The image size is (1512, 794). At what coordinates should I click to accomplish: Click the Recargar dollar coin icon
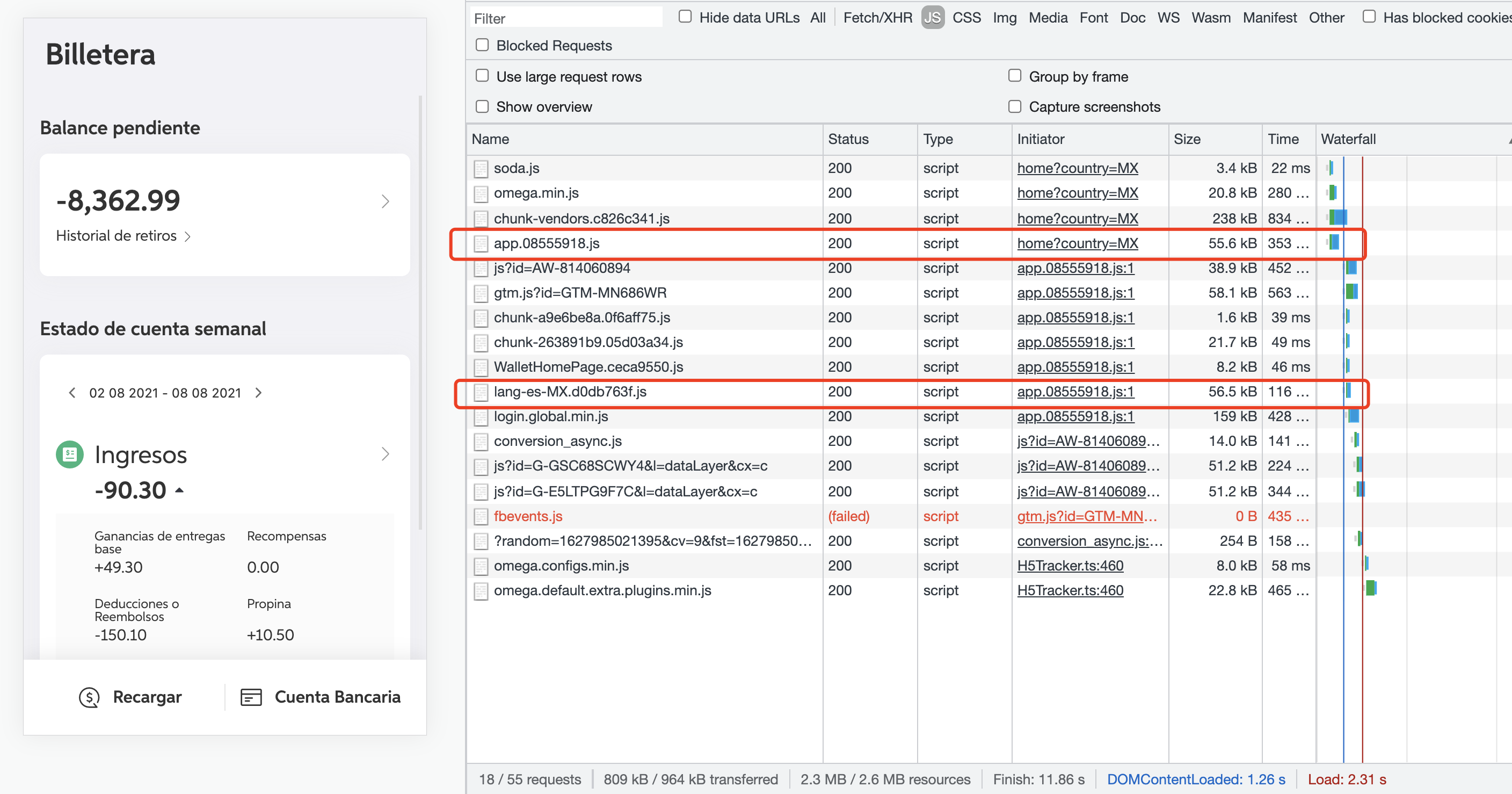(x=89, y=697)
